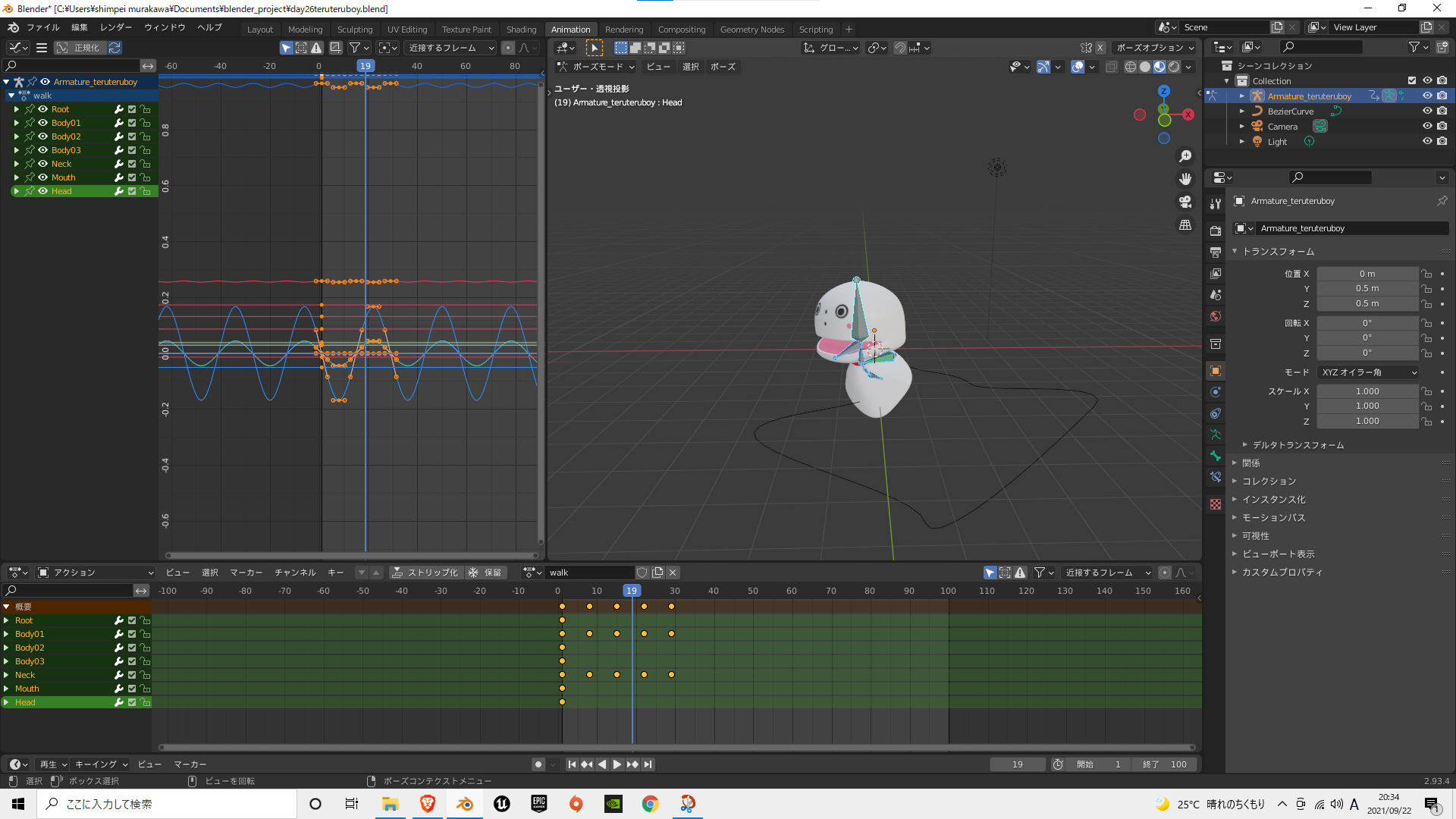1456x819 pixels.
Task: Expand the モーションパス panel
Action: coord(1273,517)
